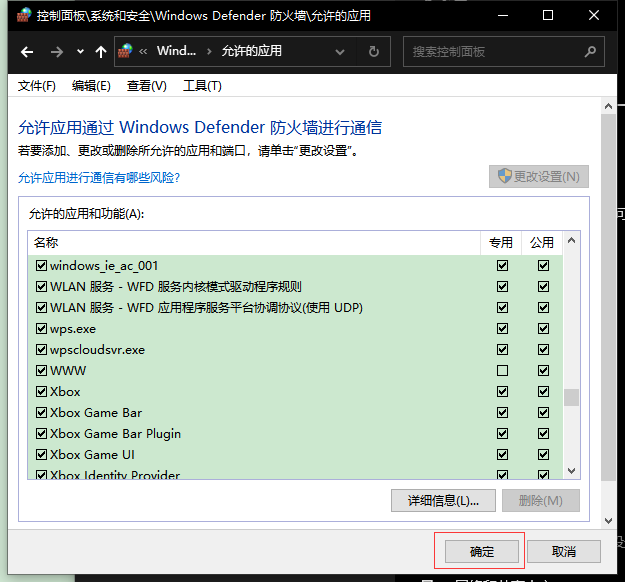Screen dimensions: 625x582
Task: Click shield icon on 更改设置 button
Action: [505, 176]
